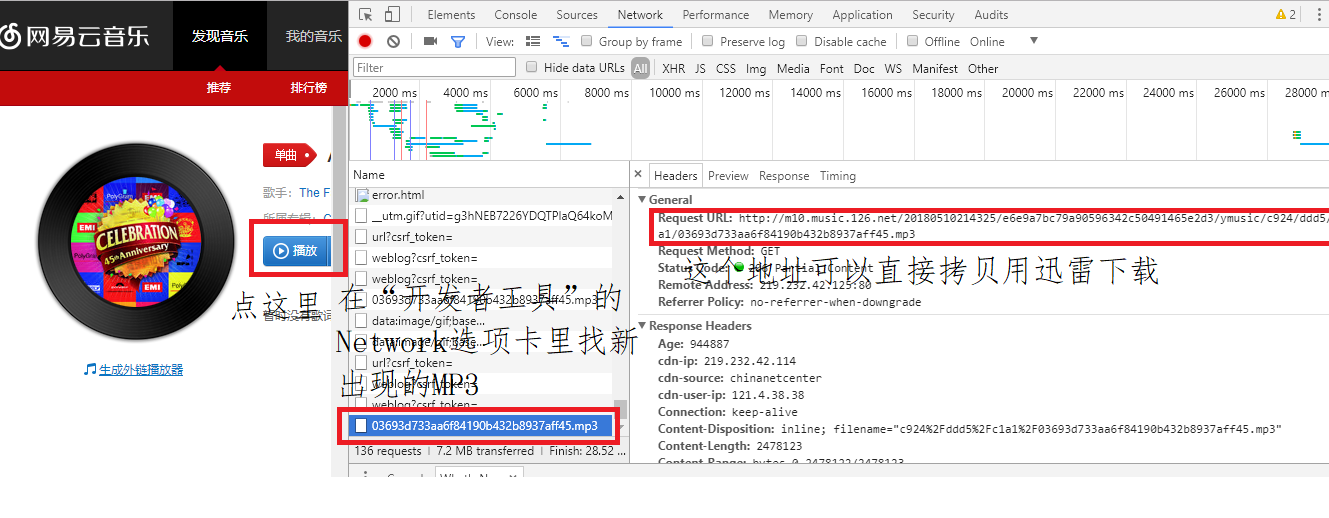Switch to the Security tab
Image resolution: width=1329 pixels, height=518 pixels.
(x=933, y=15)
